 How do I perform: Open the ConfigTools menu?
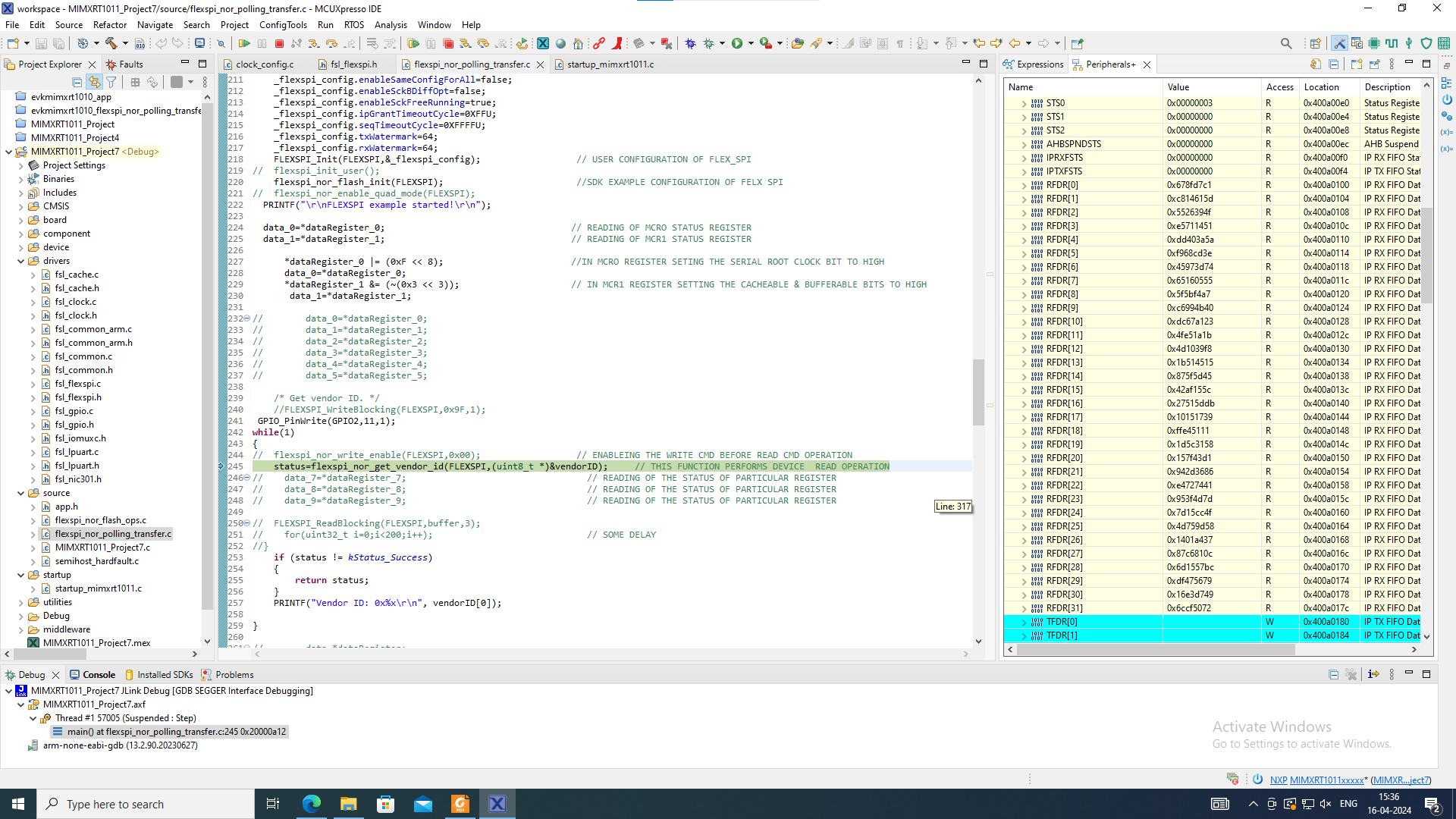pyautogui.click(x=283, y=25)
